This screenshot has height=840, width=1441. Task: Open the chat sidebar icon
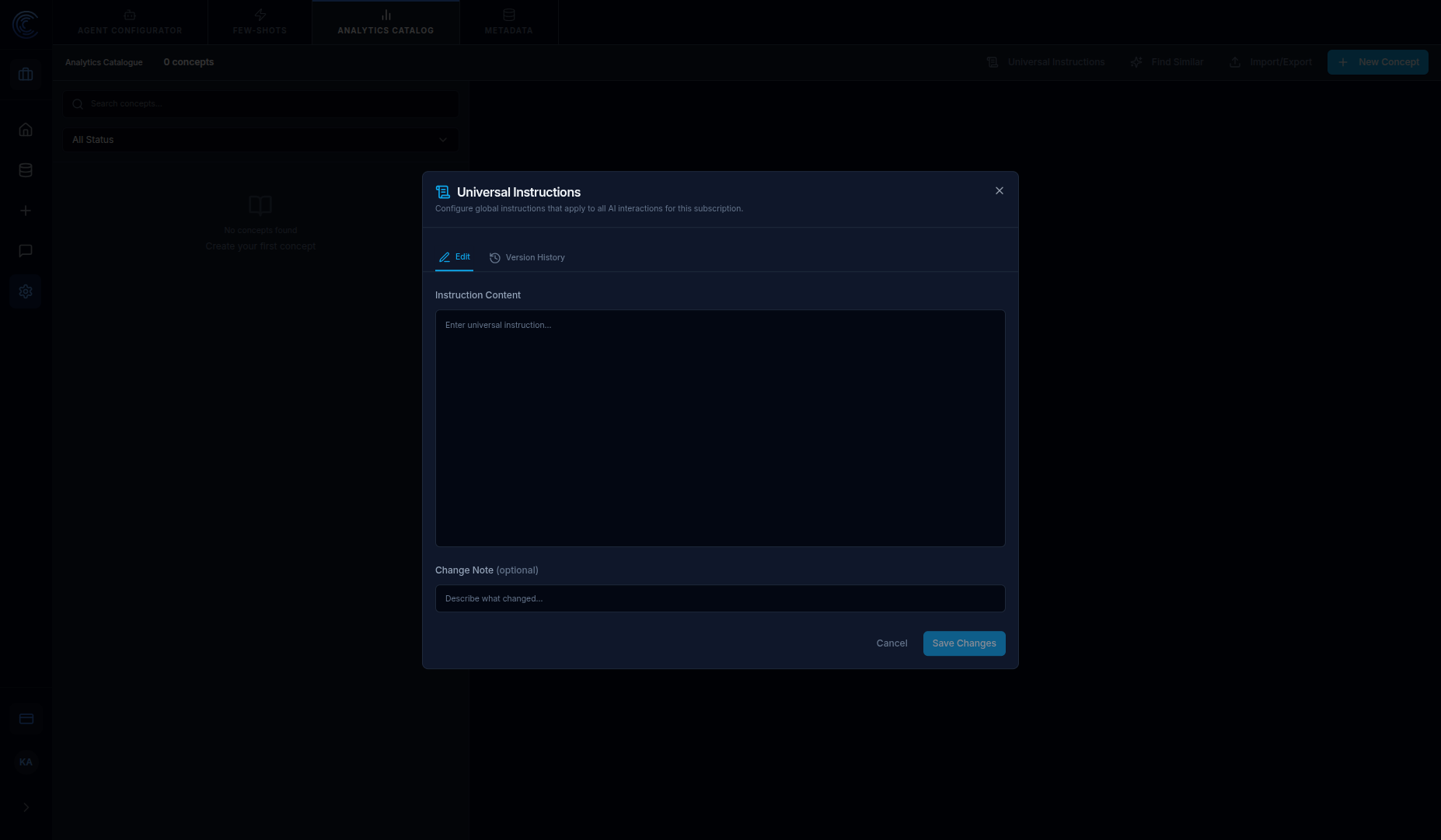(x=26, y=251)
